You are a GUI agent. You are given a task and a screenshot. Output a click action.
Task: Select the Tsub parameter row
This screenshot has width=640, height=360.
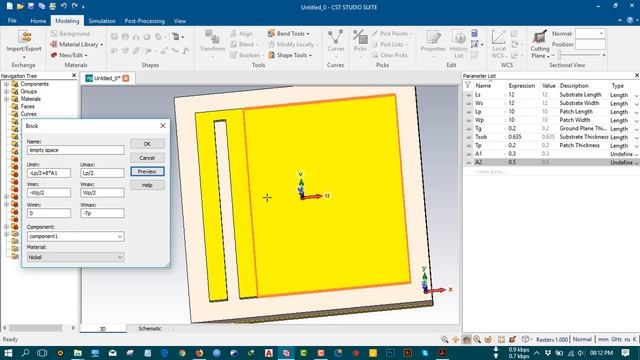(551, 137)
